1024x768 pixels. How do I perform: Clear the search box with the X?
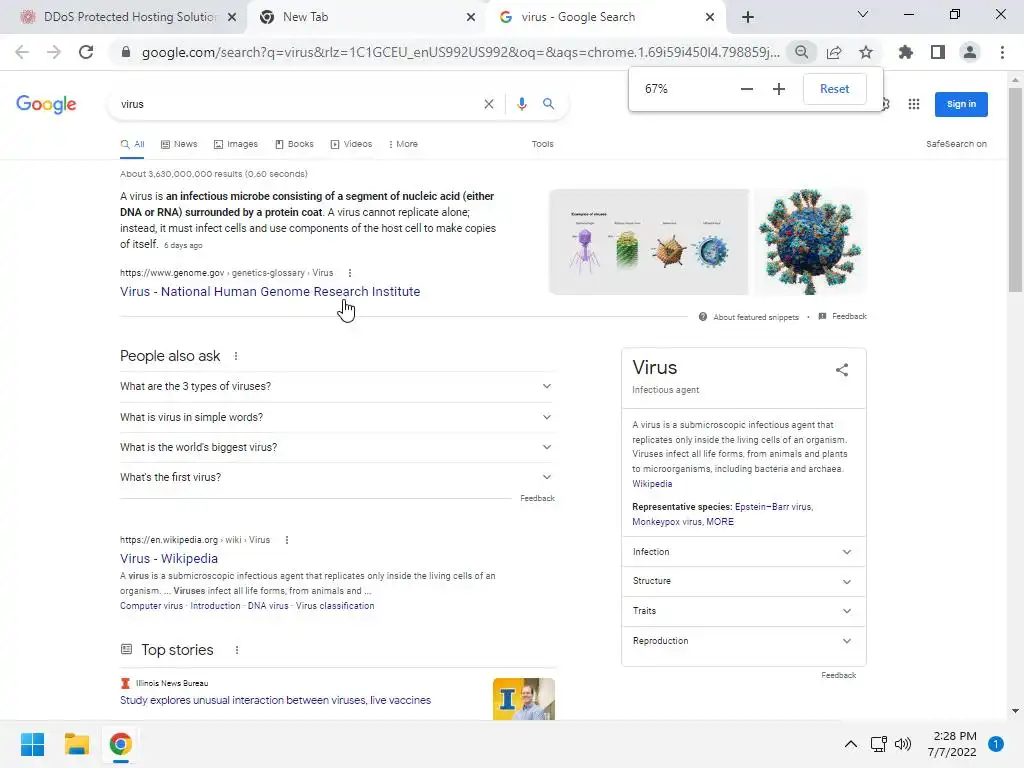(488, 104)
